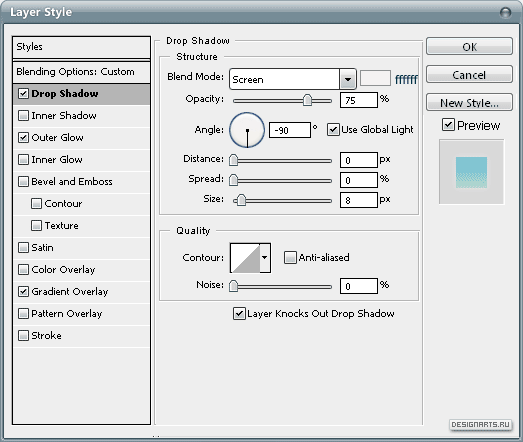Click the Distance value field
Viewport: 523px width, 442px height.
[x=359, y=160]
